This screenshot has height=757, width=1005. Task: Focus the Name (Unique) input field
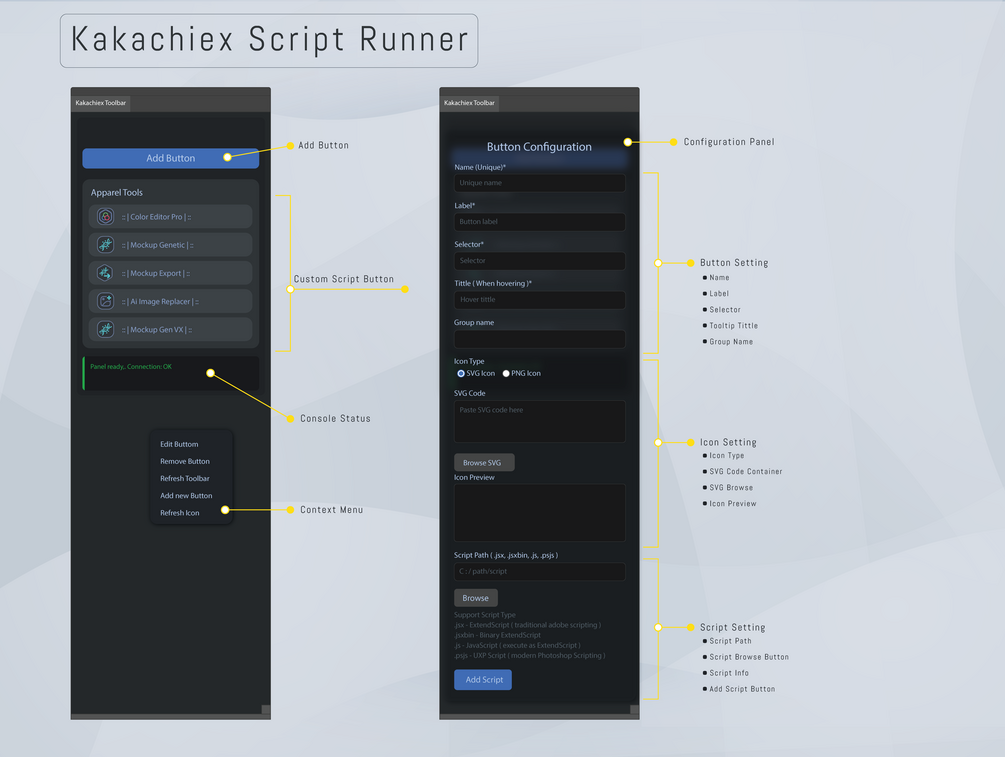(x=540, y=183)
